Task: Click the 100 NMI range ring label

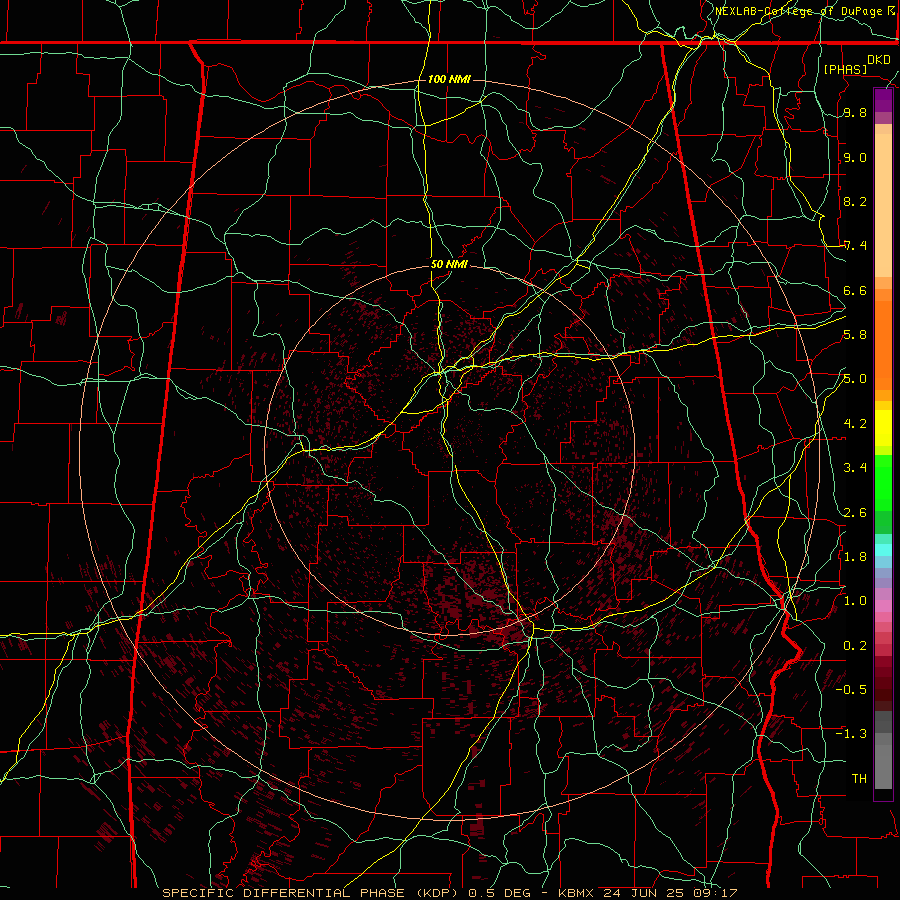Action: click(x=449, y=79)
